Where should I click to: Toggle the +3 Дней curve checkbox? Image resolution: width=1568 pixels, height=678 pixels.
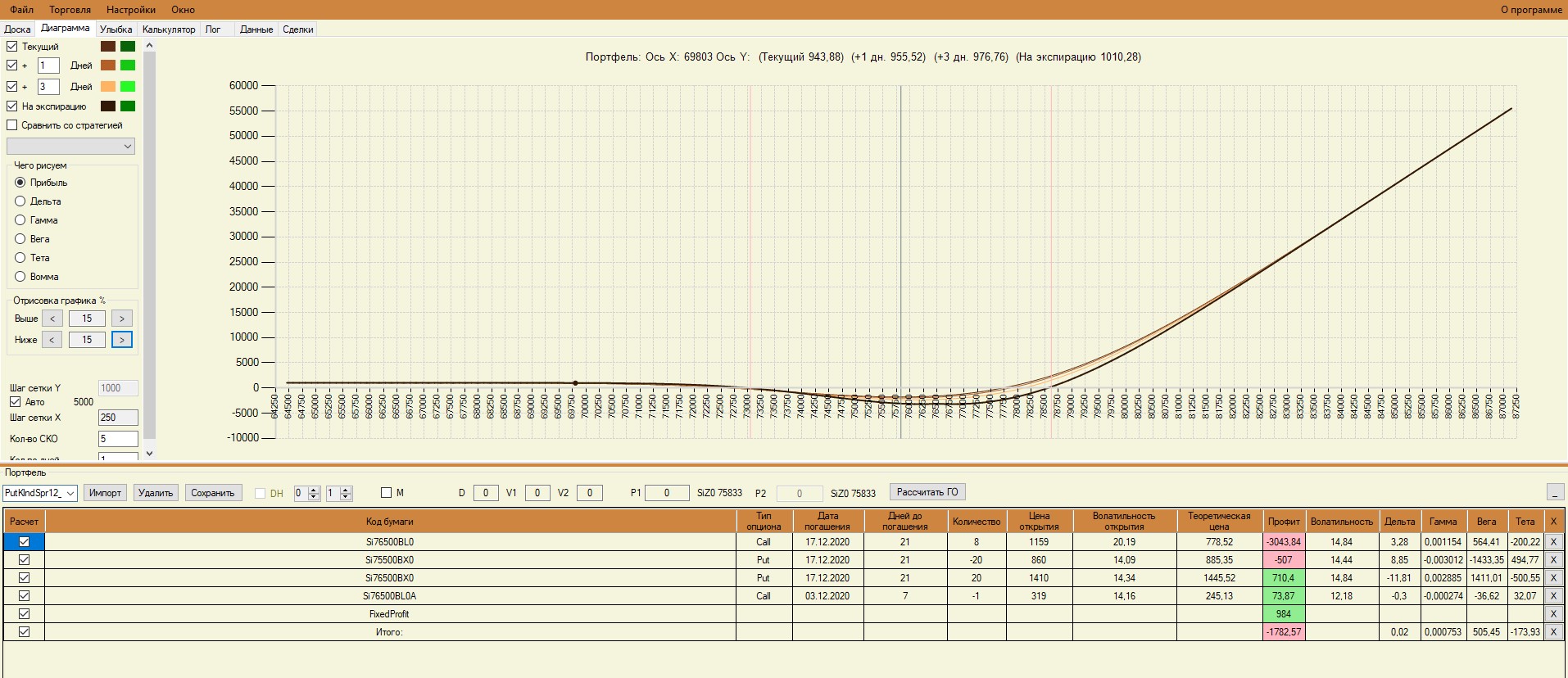(x=12, y=86)
